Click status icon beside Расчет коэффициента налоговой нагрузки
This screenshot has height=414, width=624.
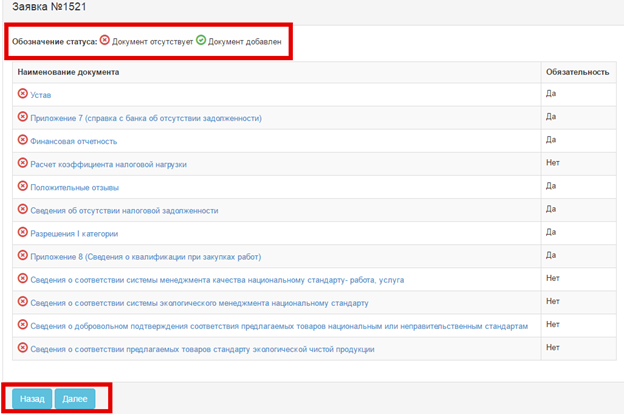(23, 163)
